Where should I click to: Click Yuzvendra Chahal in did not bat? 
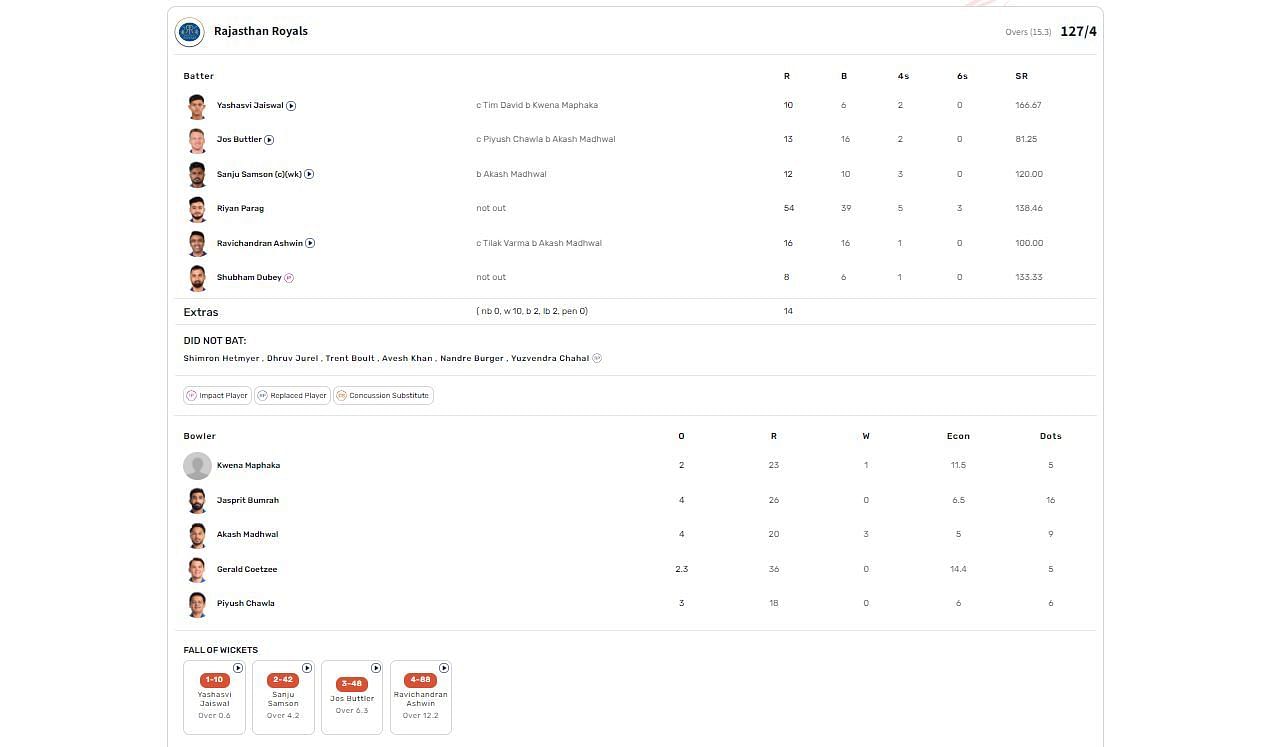point(550,358)
